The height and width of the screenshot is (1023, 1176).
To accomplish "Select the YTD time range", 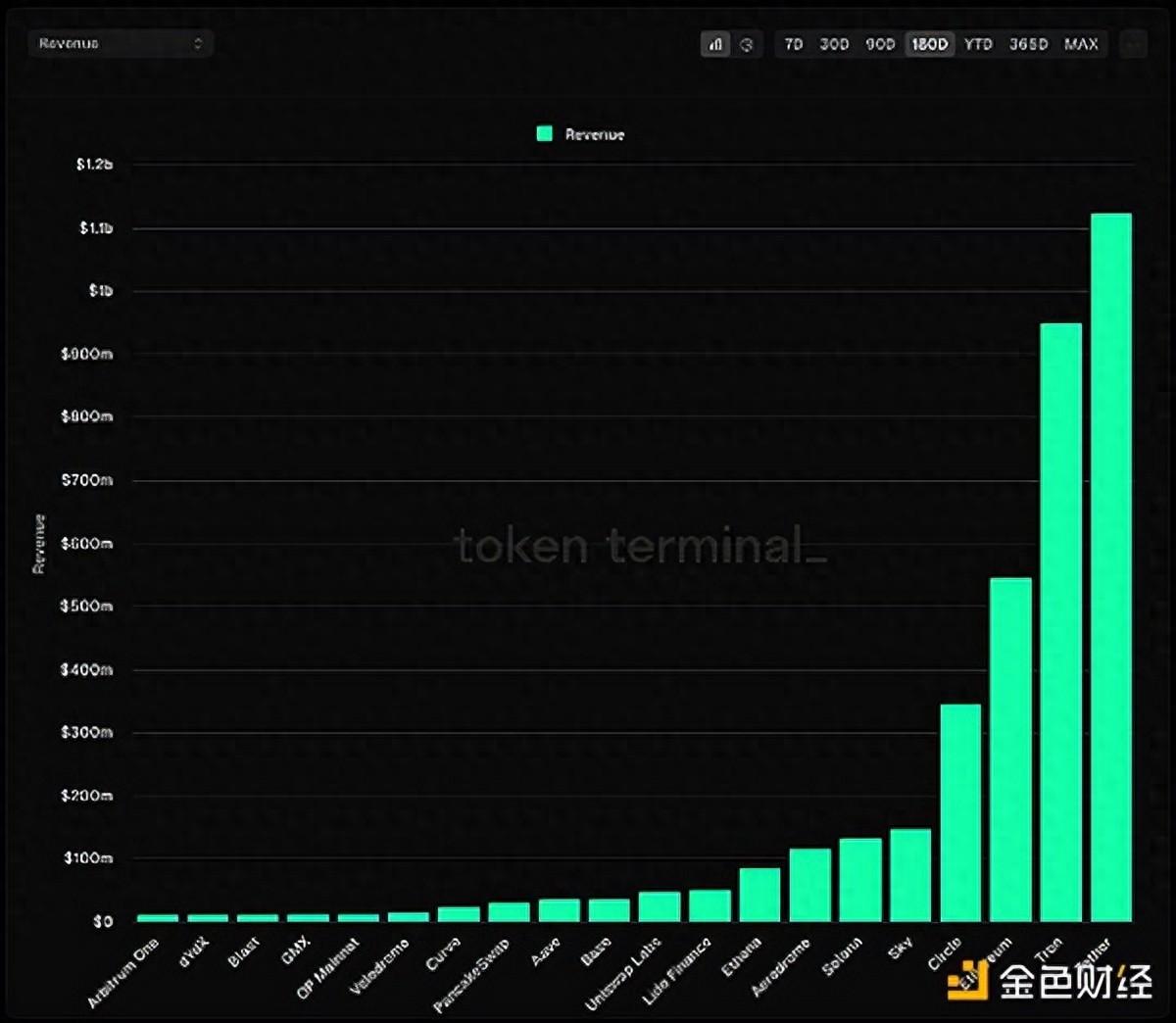I will [x=978, y=44].
